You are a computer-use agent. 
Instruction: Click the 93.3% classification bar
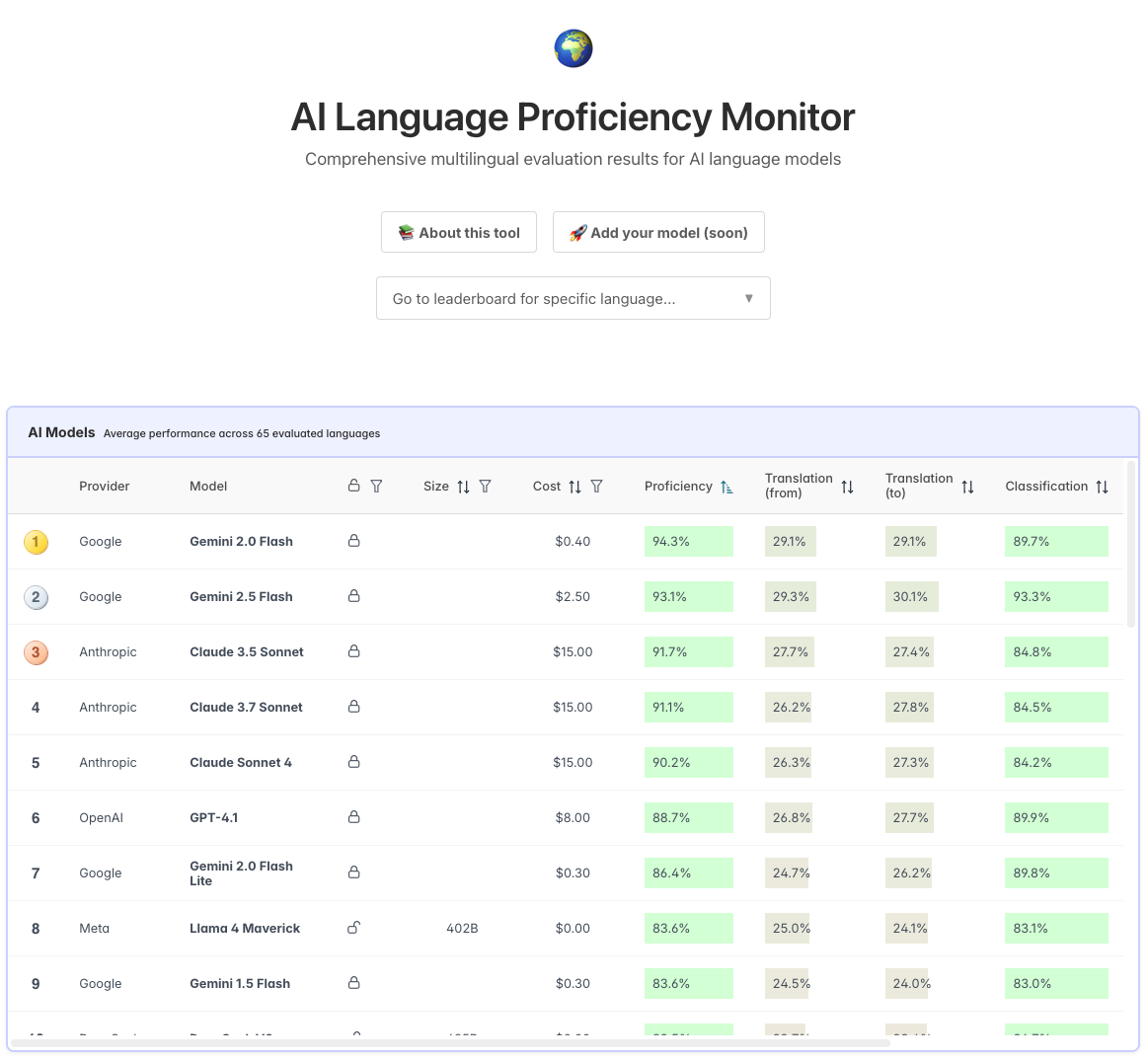1056,597
